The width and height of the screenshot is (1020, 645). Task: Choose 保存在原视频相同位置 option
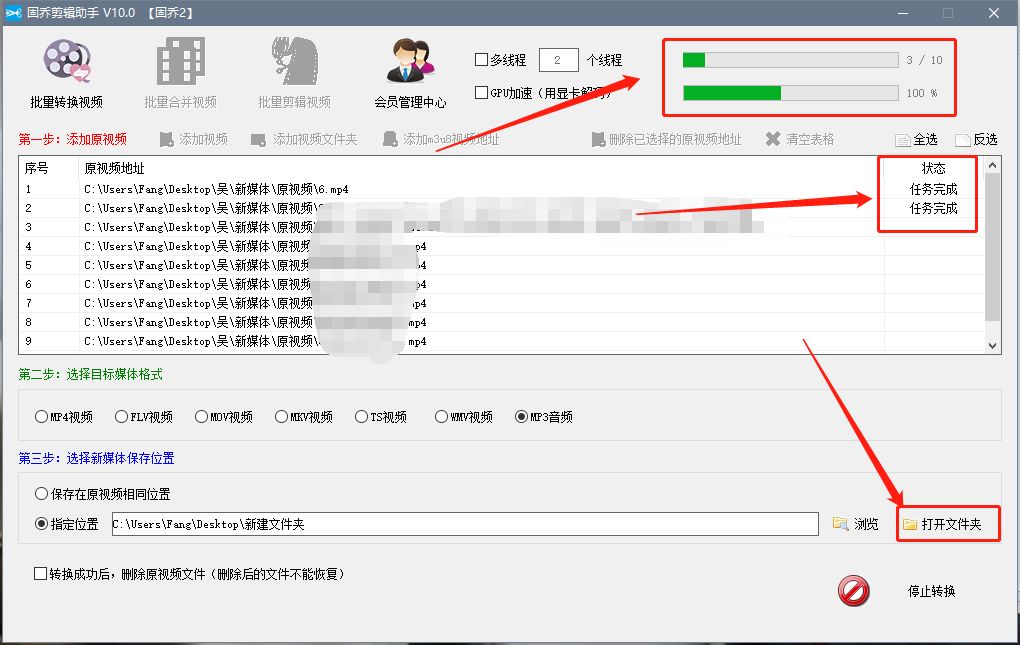click(103, 494)
